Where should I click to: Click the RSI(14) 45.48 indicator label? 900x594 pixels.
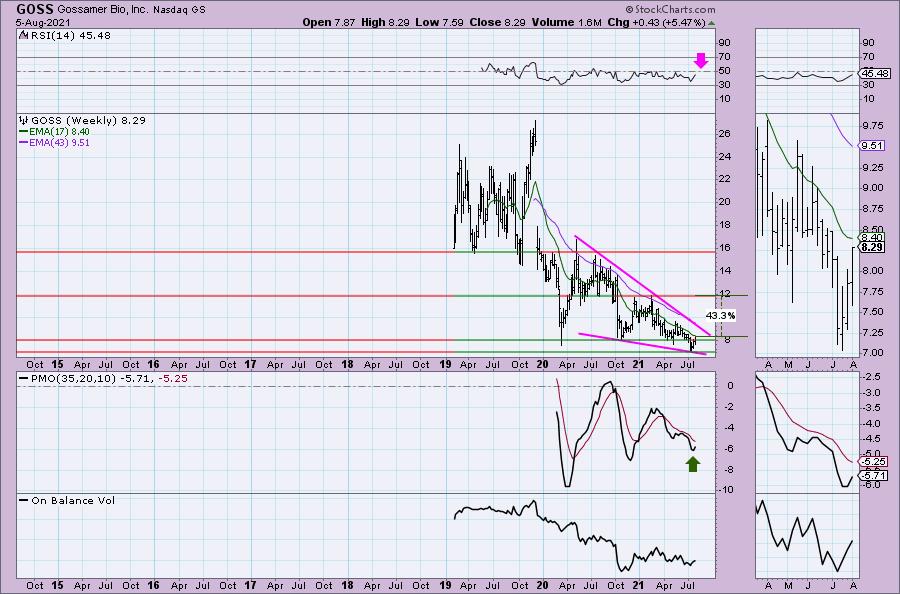click(70, 35)
